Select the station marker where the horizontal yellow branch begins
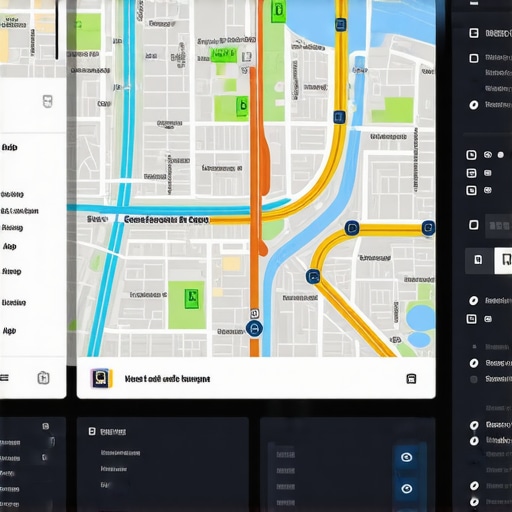Viewport: 512px width, 512px height. click(x=352, y=228)
